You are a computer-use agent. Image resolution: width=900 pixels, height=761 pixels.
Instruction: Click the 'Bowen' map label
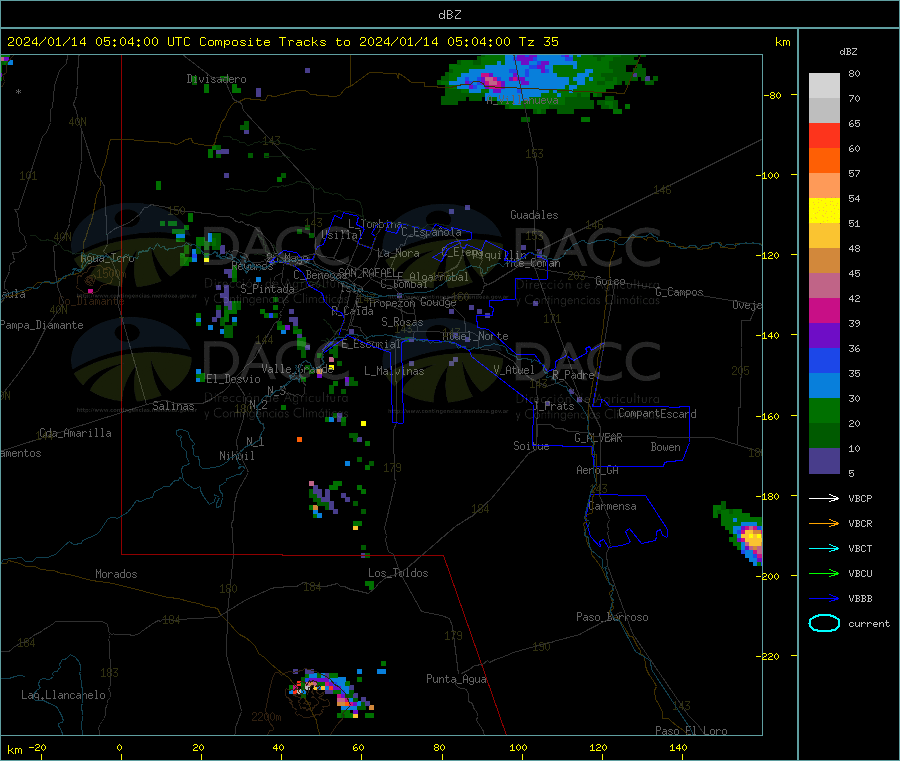665,447
